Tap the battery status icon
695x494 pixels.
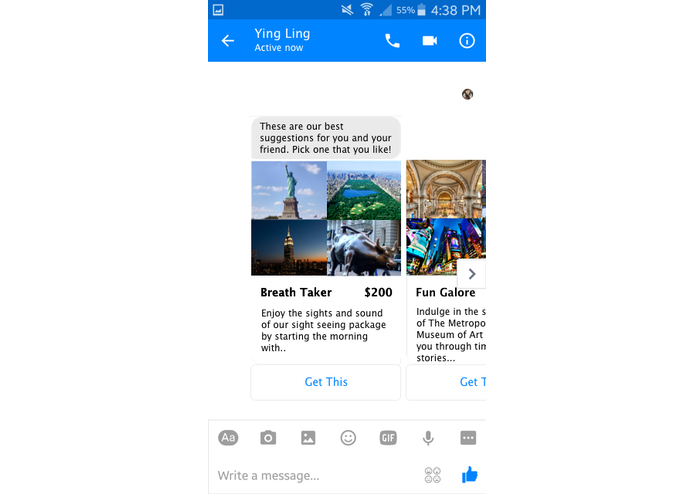click(422, 10)
